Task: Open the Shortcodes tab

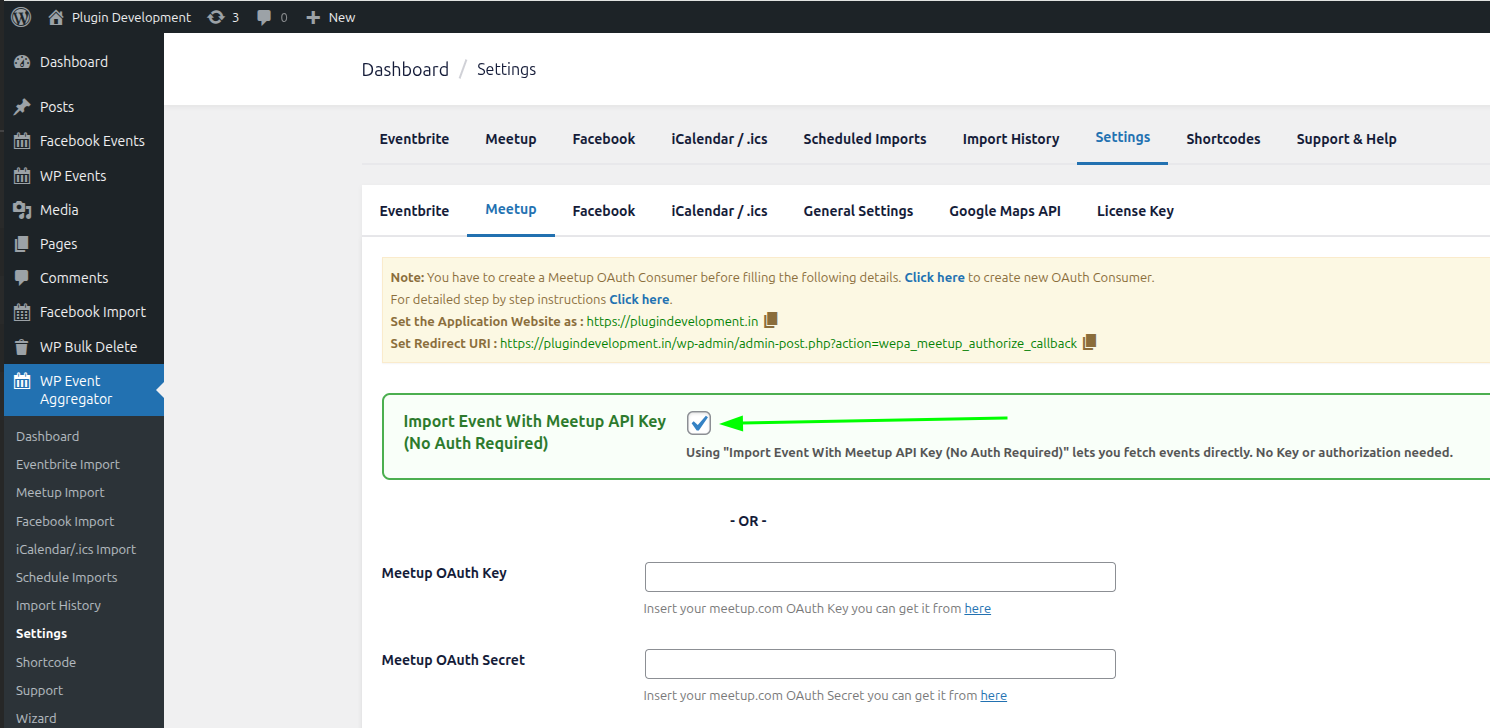Action: pyautogui.click(x=1222, y=138)
